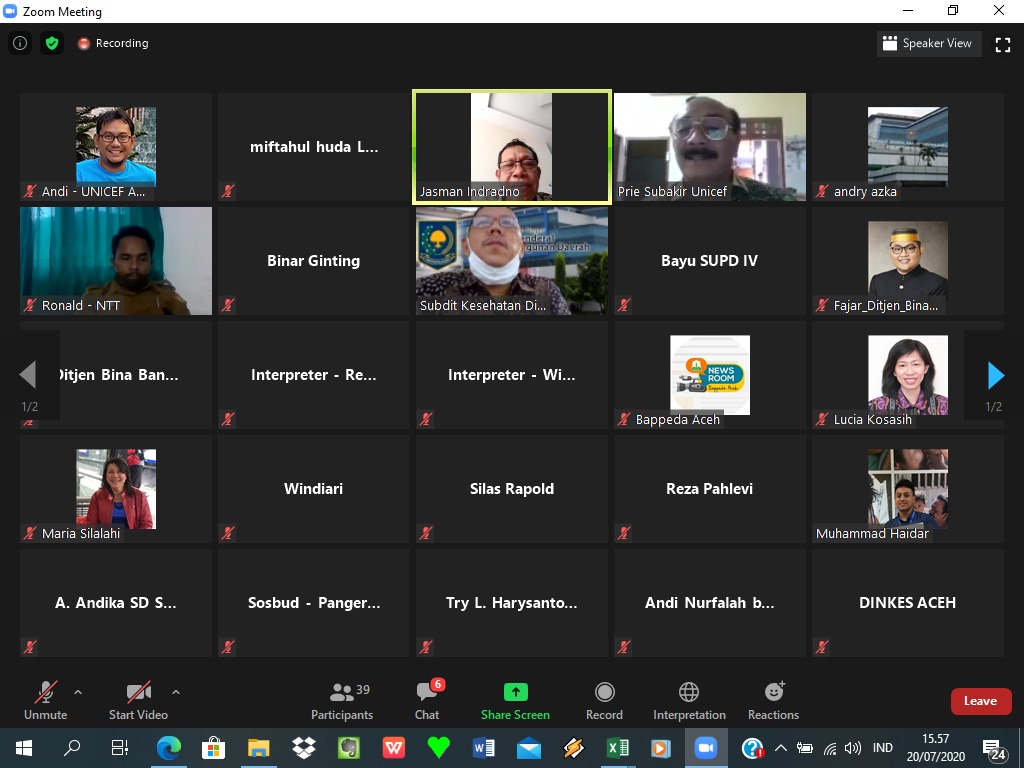Select Jasman Indradno's video tile
The width and height of the screenshot is (1024, 768).
[511, 147]
